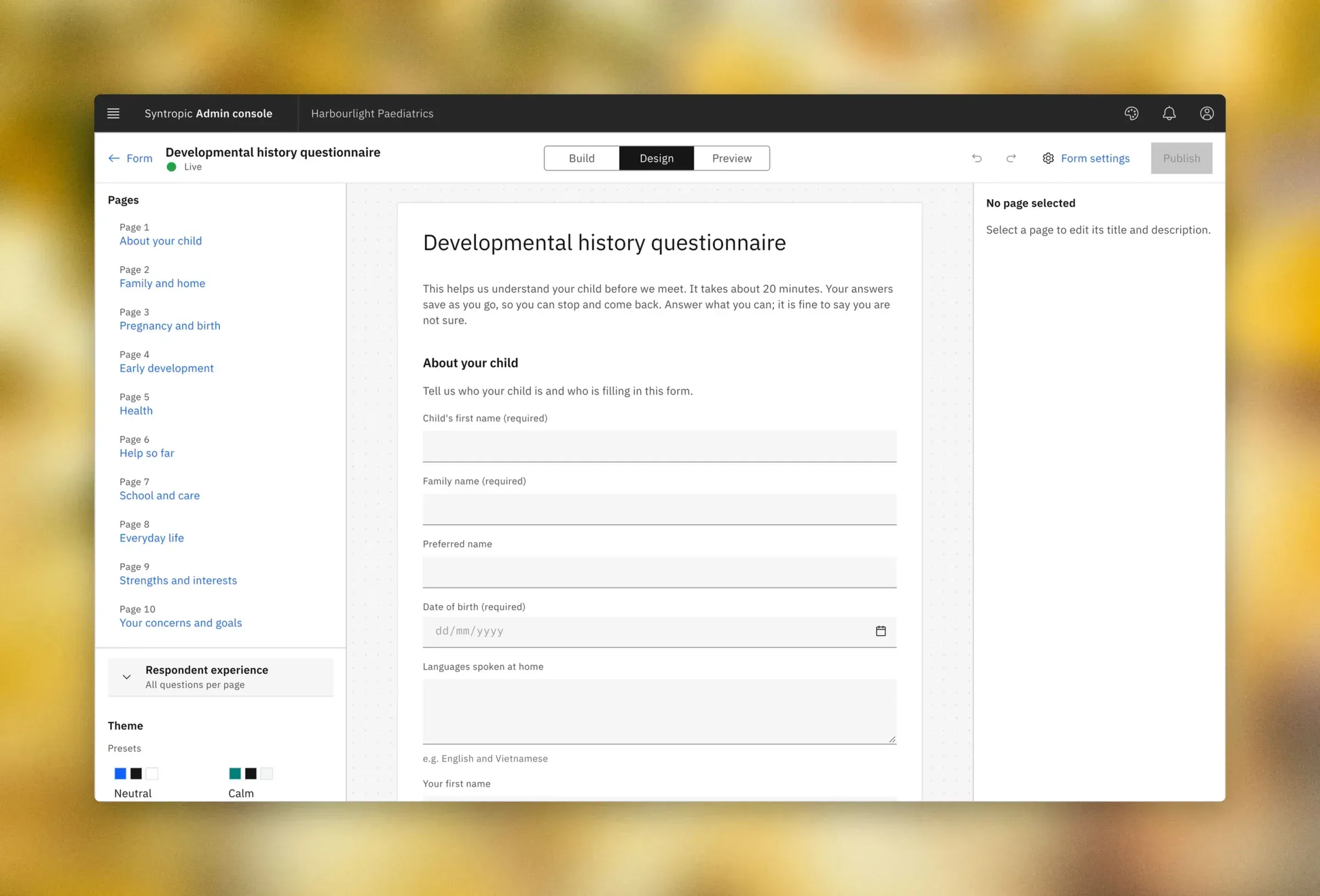This screenshot has width=1320, height=896.
Task: Select the Everyday life page
Action: [152, 537]
